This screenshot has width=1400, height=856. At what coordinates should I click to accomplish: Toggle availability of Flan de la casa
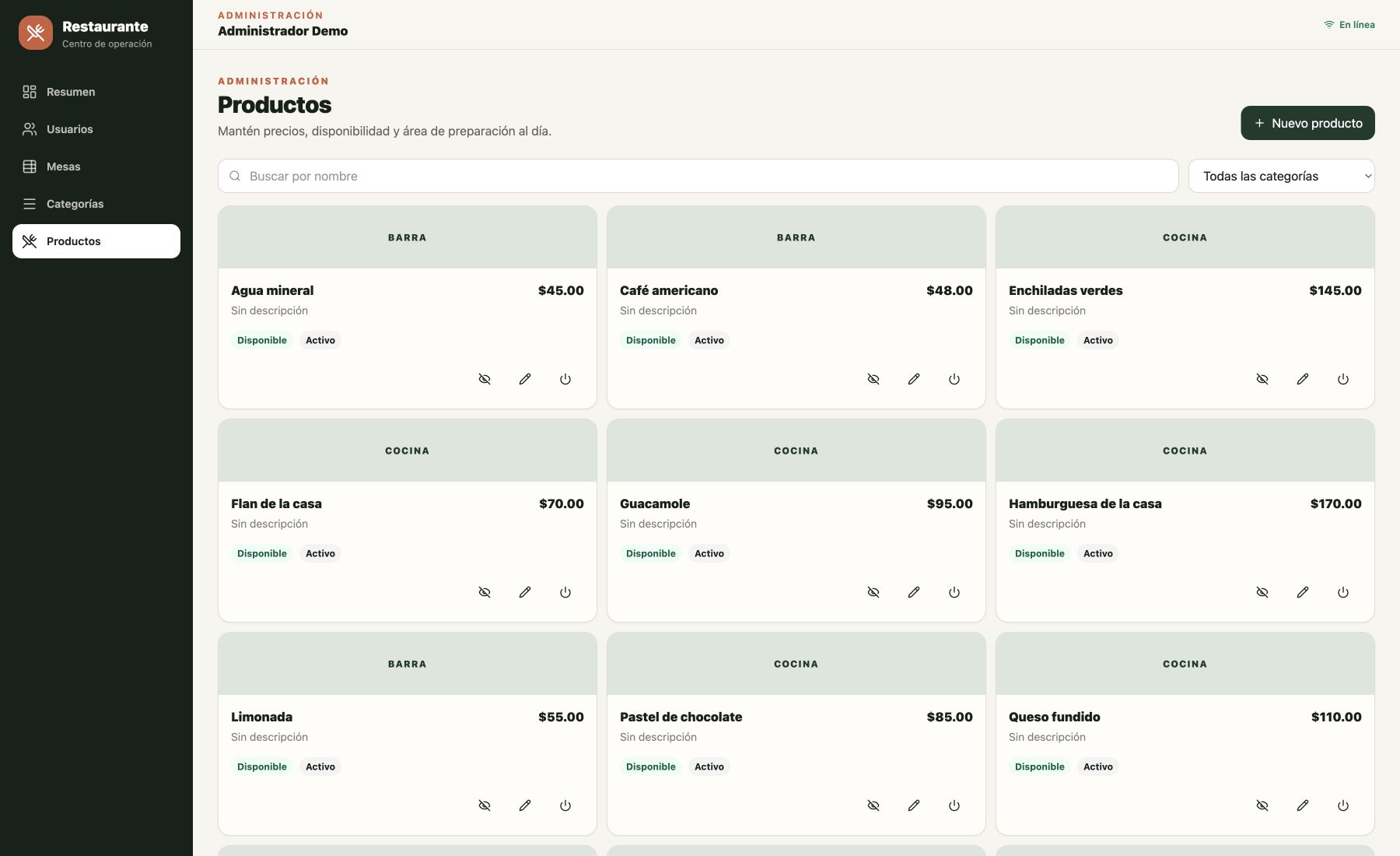click(x=485, y=592)
